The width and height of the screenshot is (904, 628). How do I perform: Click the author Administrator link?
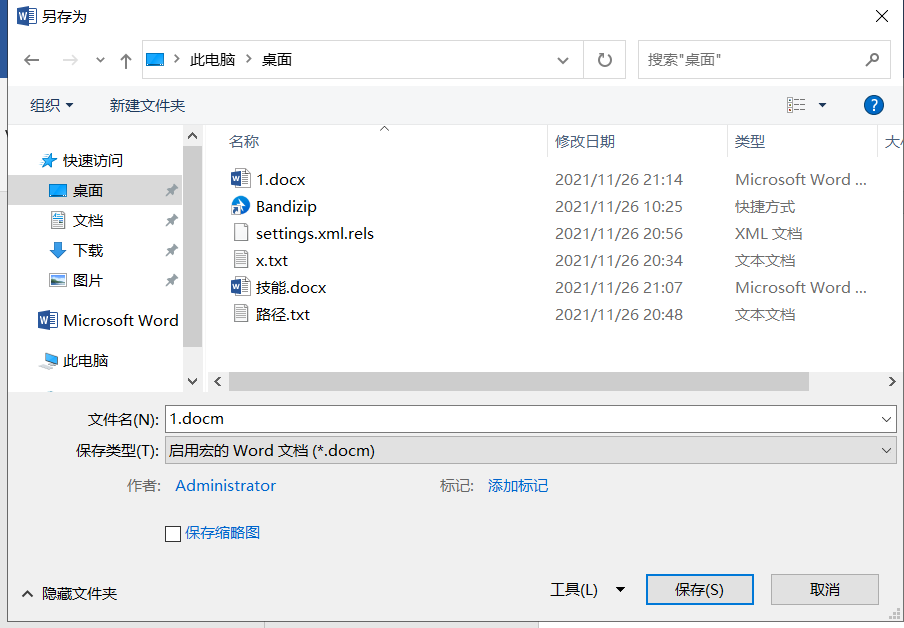tap(225, 486)
